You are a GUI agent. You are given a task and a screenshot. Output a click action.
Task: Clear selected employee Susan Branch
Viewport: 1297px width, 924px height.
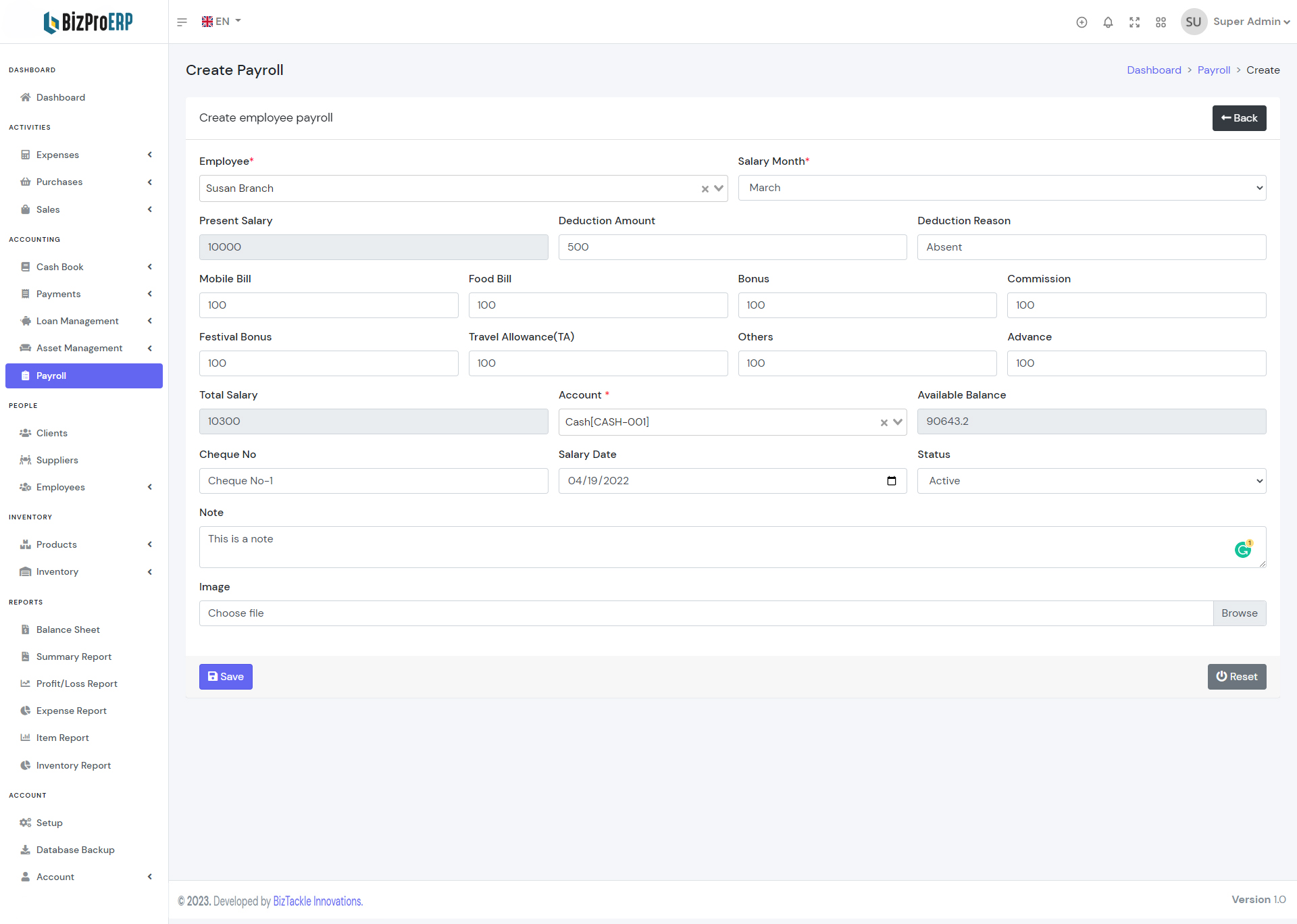tap(705, 189)
